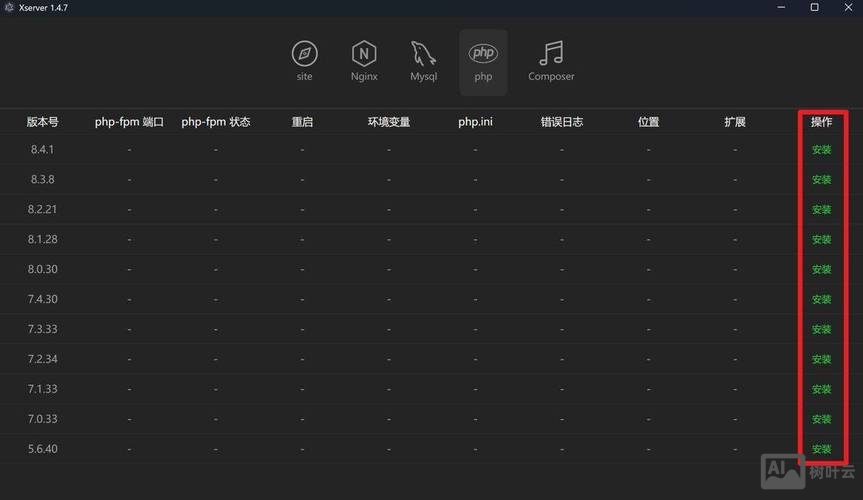Click the 版本号 column header

point(42,122)
